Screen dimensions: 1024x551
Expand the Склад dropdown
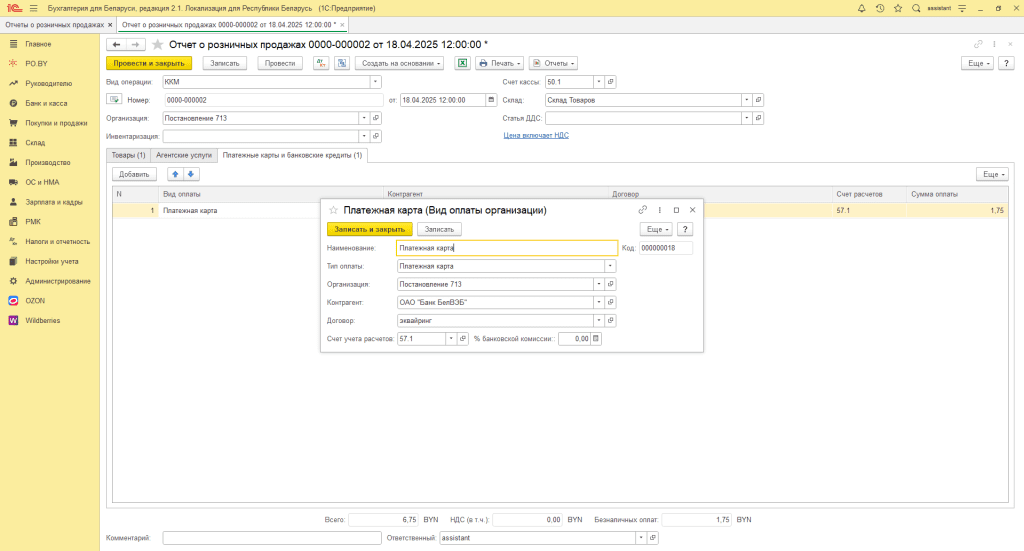[x=746, y=100]
